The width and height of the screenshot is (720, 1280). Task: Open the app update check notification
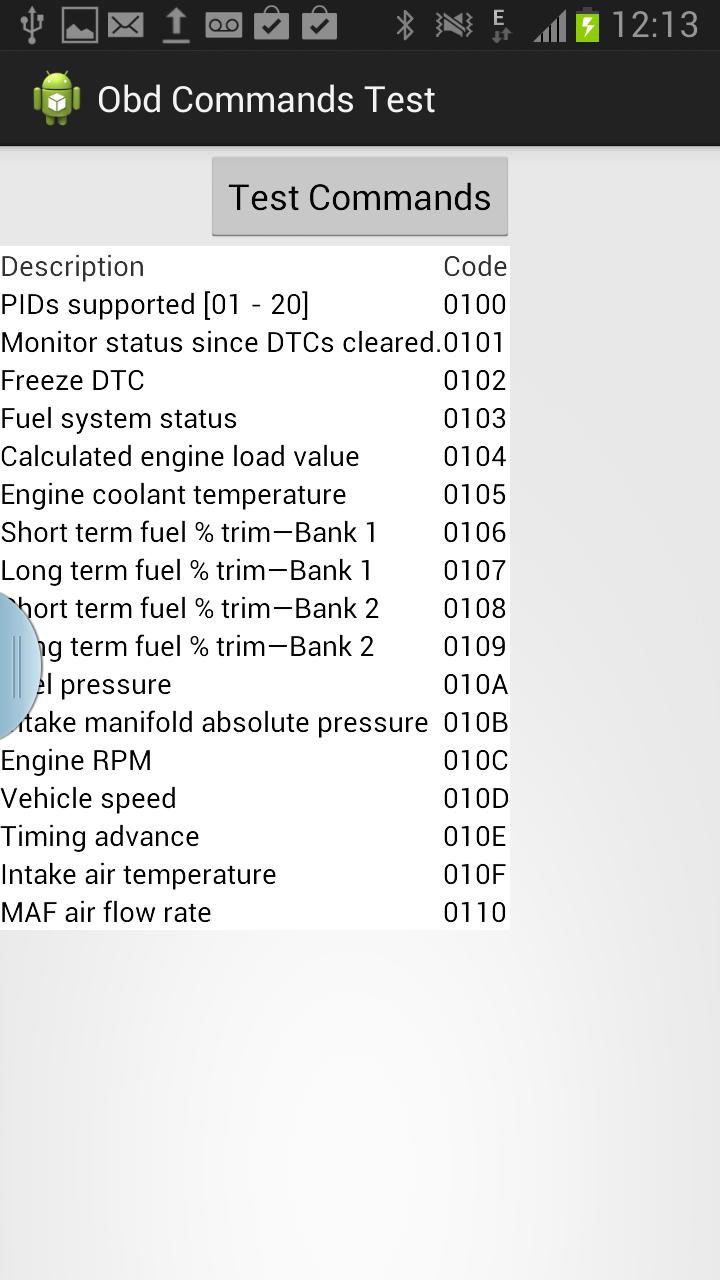[x=272, y=24]
